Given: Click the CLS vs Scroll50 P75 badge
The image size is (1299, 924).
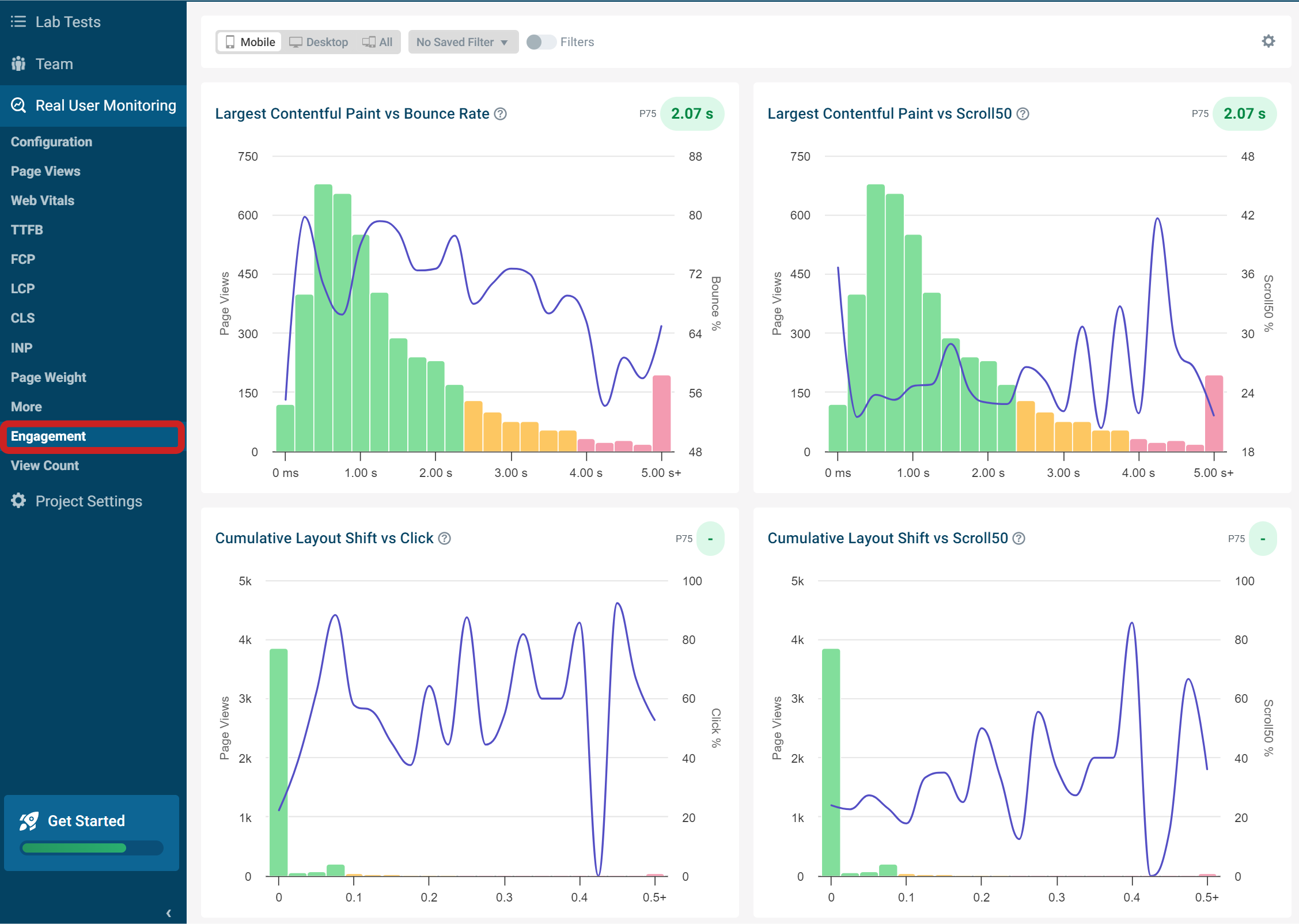Looking at the screenshot, I should coord(1263,539).
